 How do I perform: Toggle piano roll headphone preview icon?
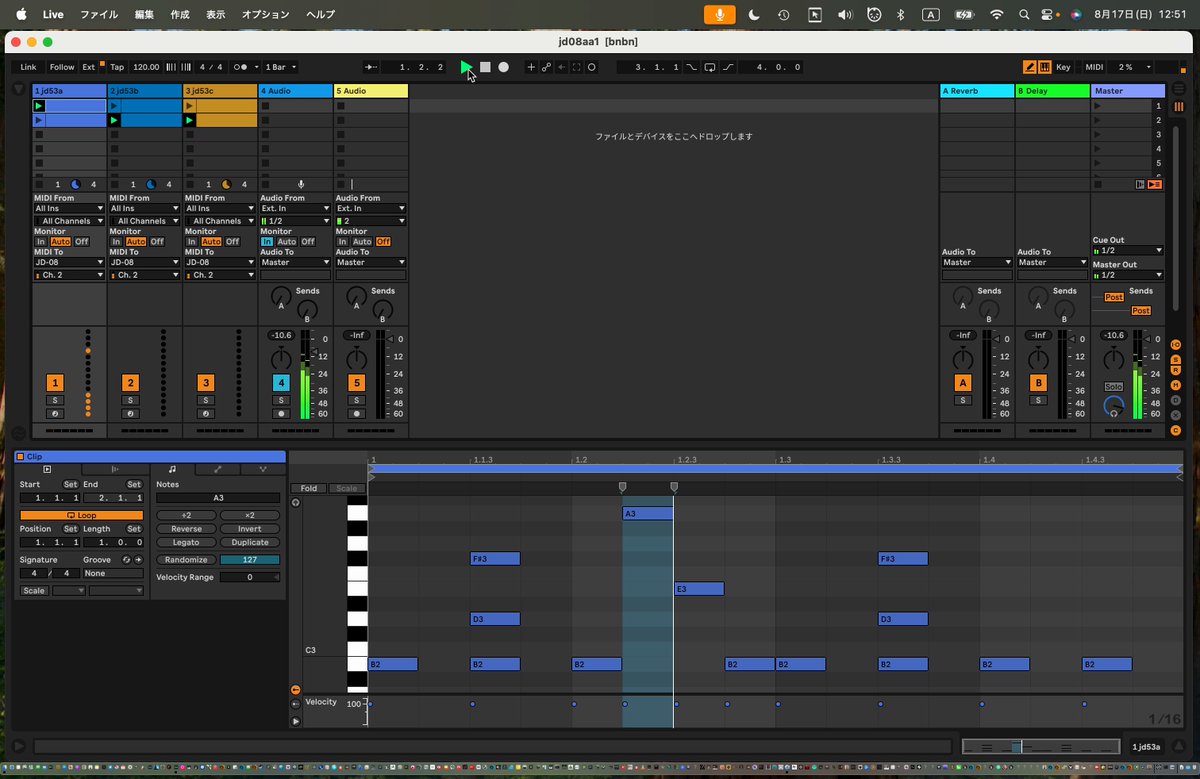[x=295, y=502]
